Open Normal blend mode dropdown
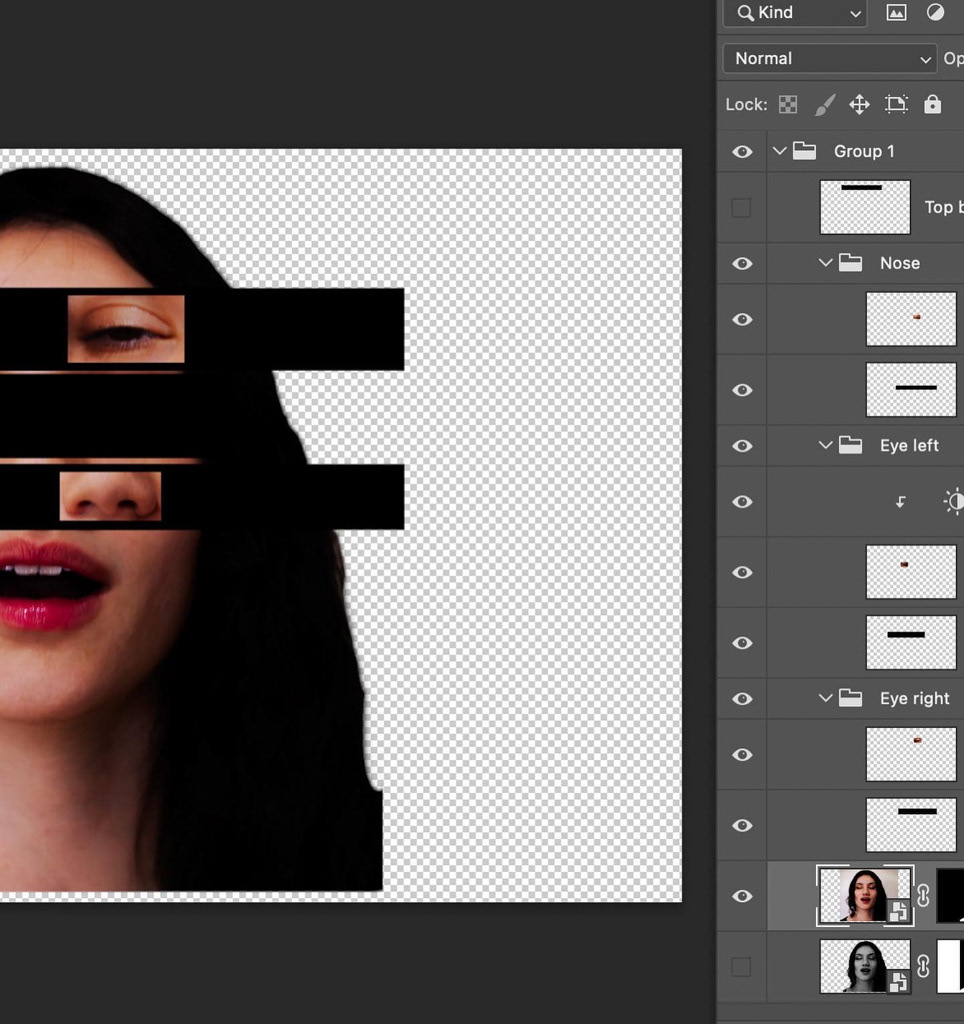 829,59
